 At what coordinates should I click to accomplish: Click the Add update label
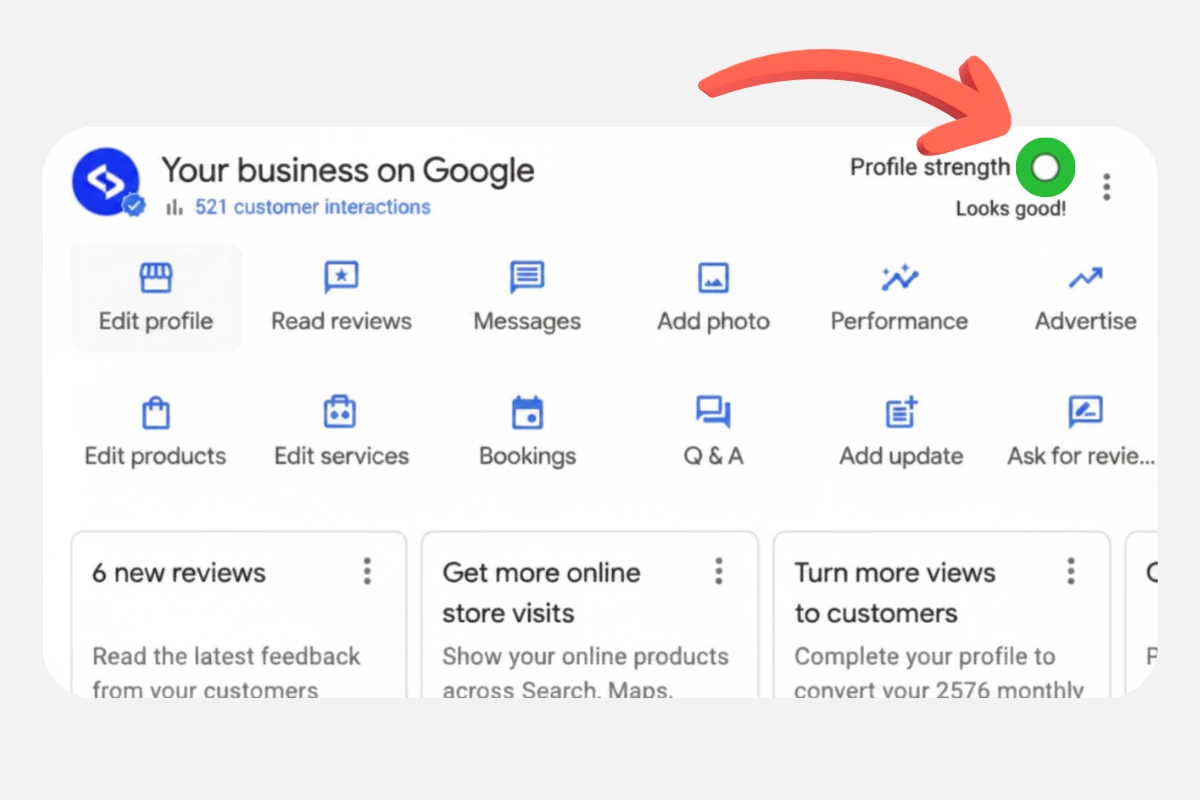[901, 456]
